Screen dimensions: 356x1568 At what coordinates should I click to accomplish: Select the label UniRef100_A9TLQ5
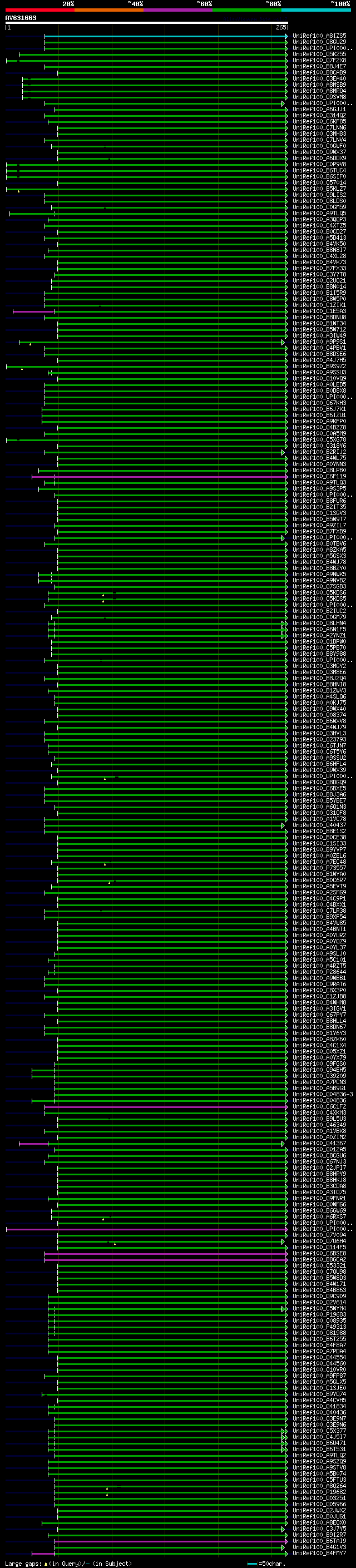click(x=319, y=214)
